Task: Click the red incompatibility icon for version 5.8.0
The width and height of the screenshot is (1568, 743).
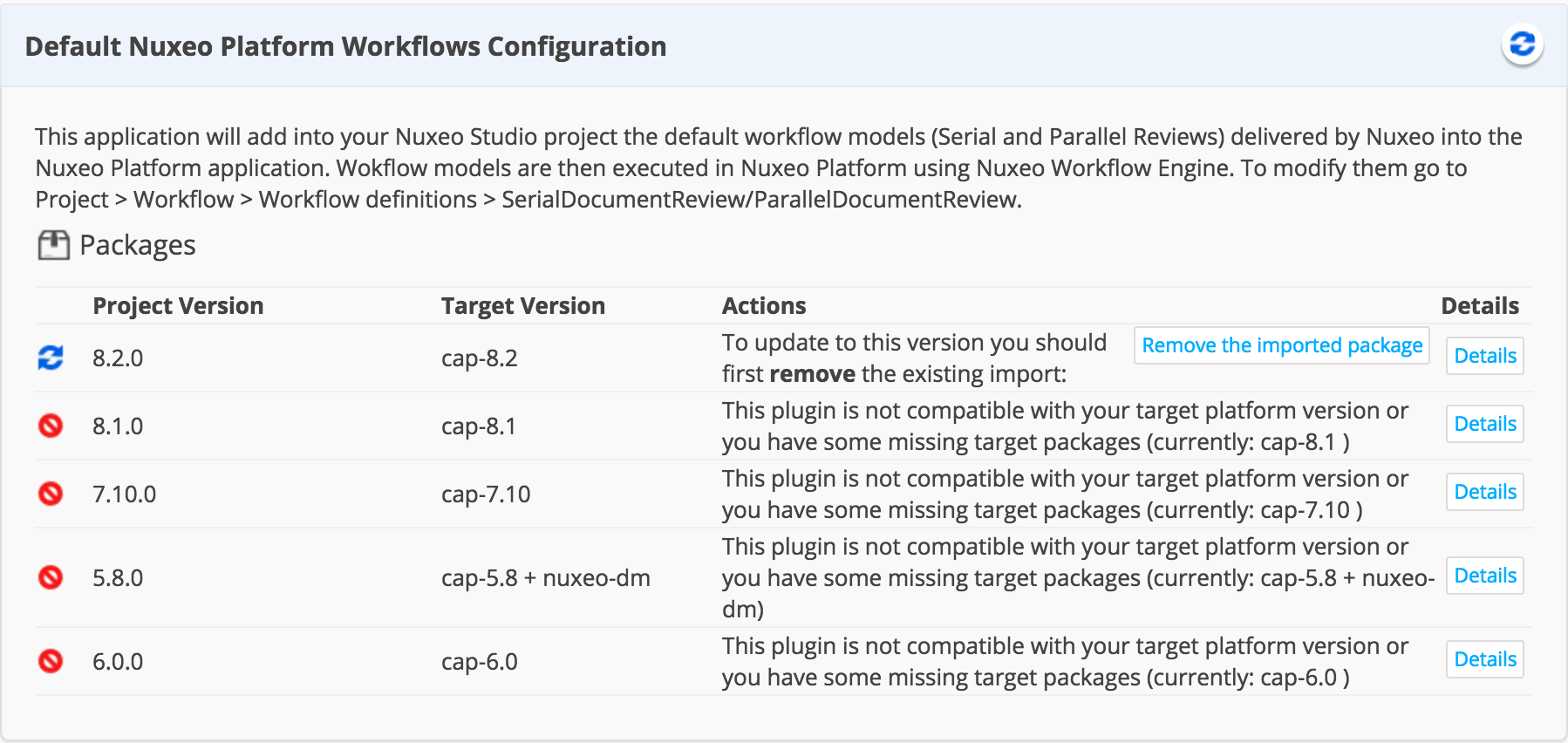Action: coord(51,577)
